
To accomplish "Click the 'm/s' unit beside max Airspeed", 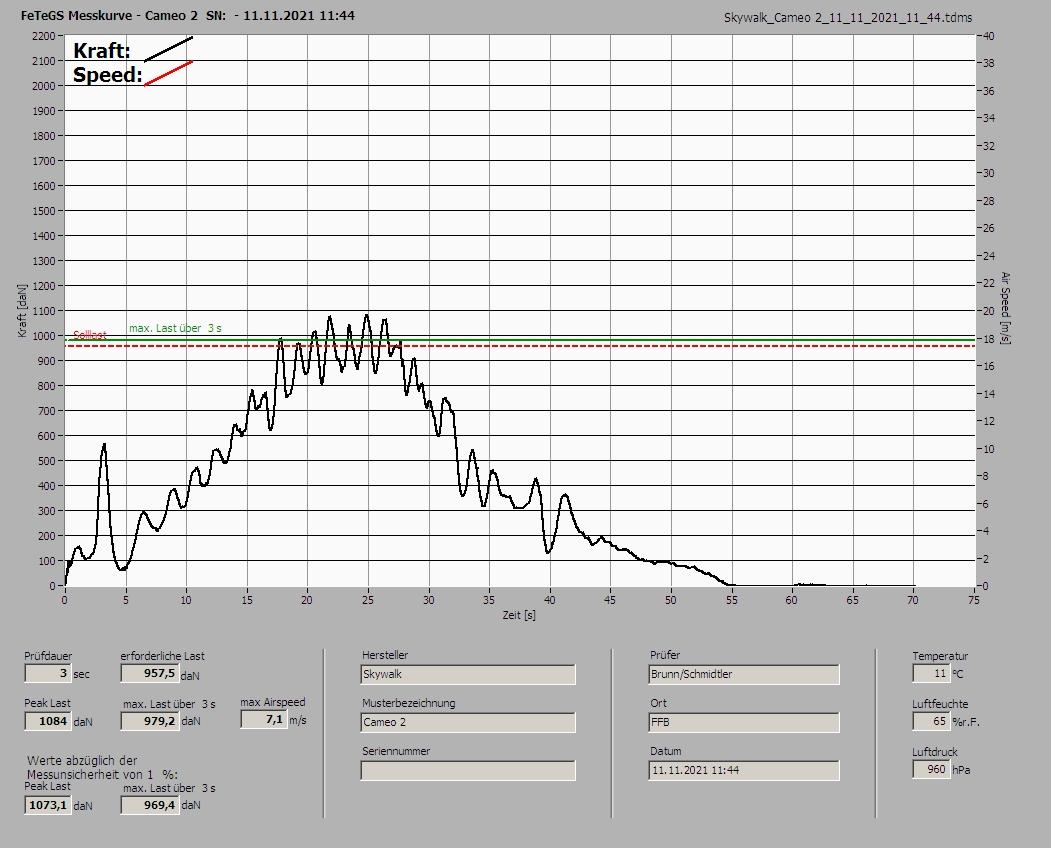I will coord(298,721).
